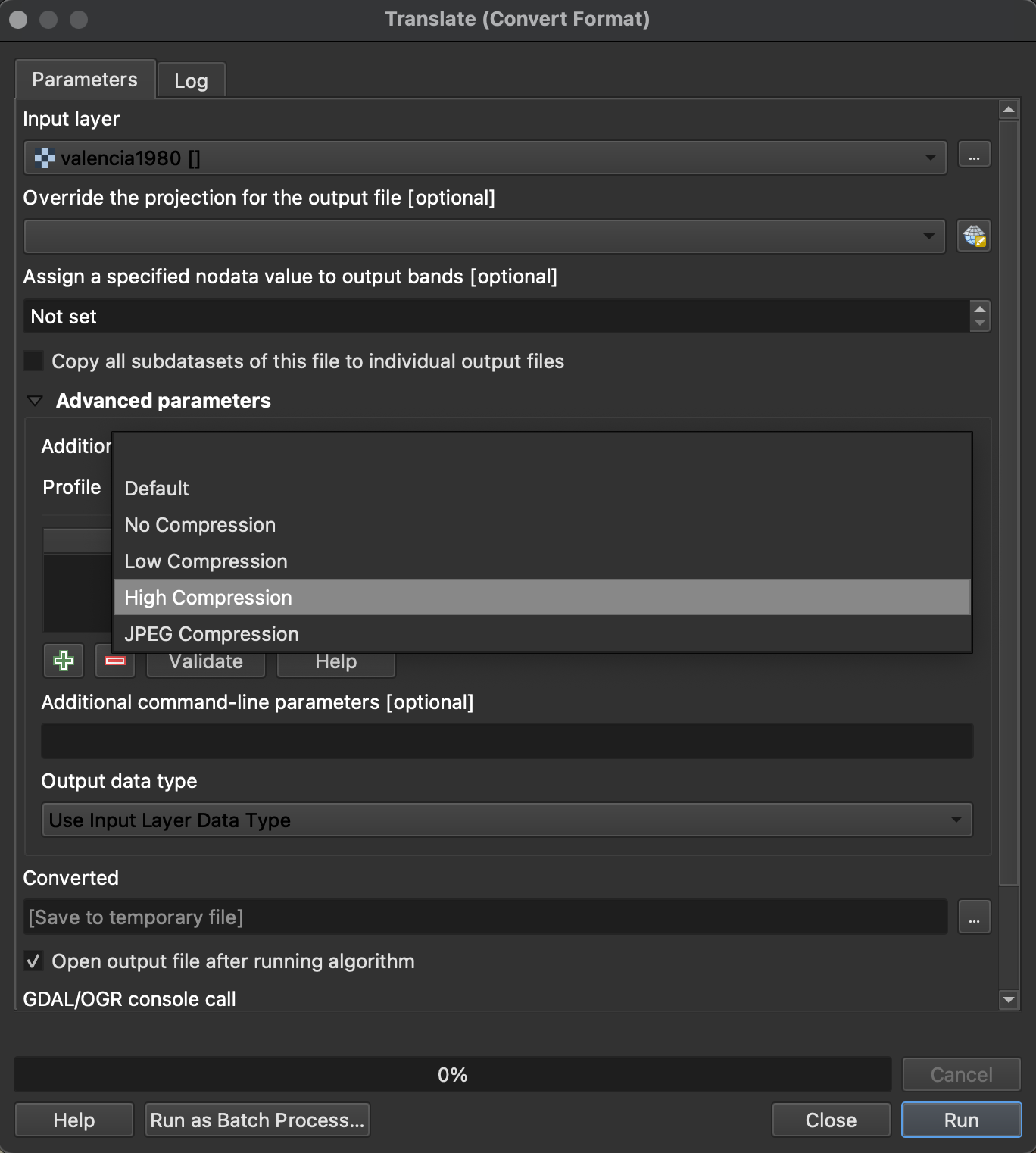Open the valencia1980 input layer dropdown
1036x1153 pixels.
[x=485, y=158]
